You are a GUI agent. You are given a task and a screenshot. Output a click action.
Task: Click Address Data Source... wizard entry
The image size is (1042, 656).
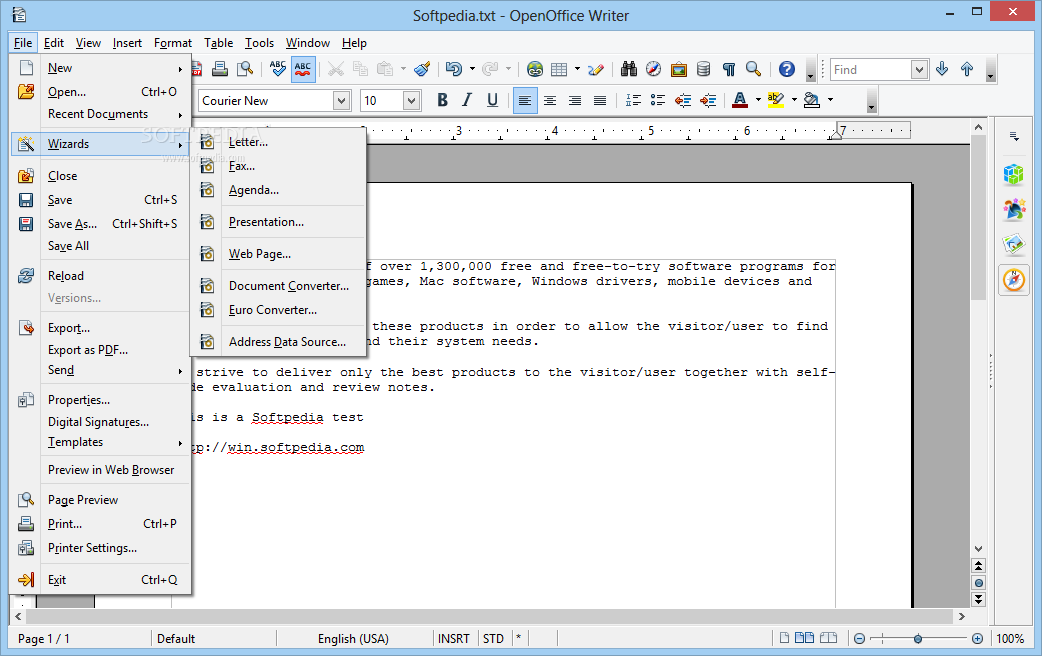point(278,342)
